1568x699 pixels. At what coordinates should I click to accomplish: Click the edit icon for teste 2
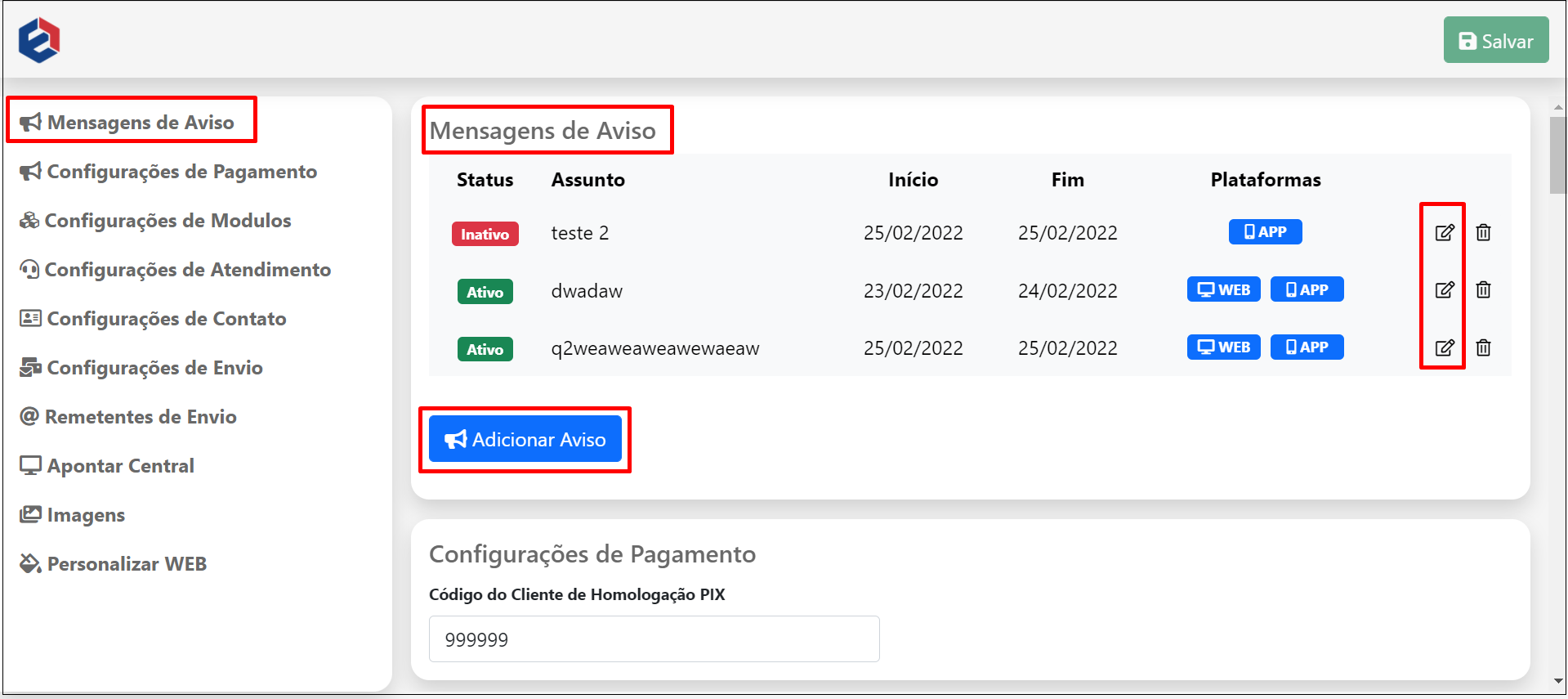[x=1444, y=233]
